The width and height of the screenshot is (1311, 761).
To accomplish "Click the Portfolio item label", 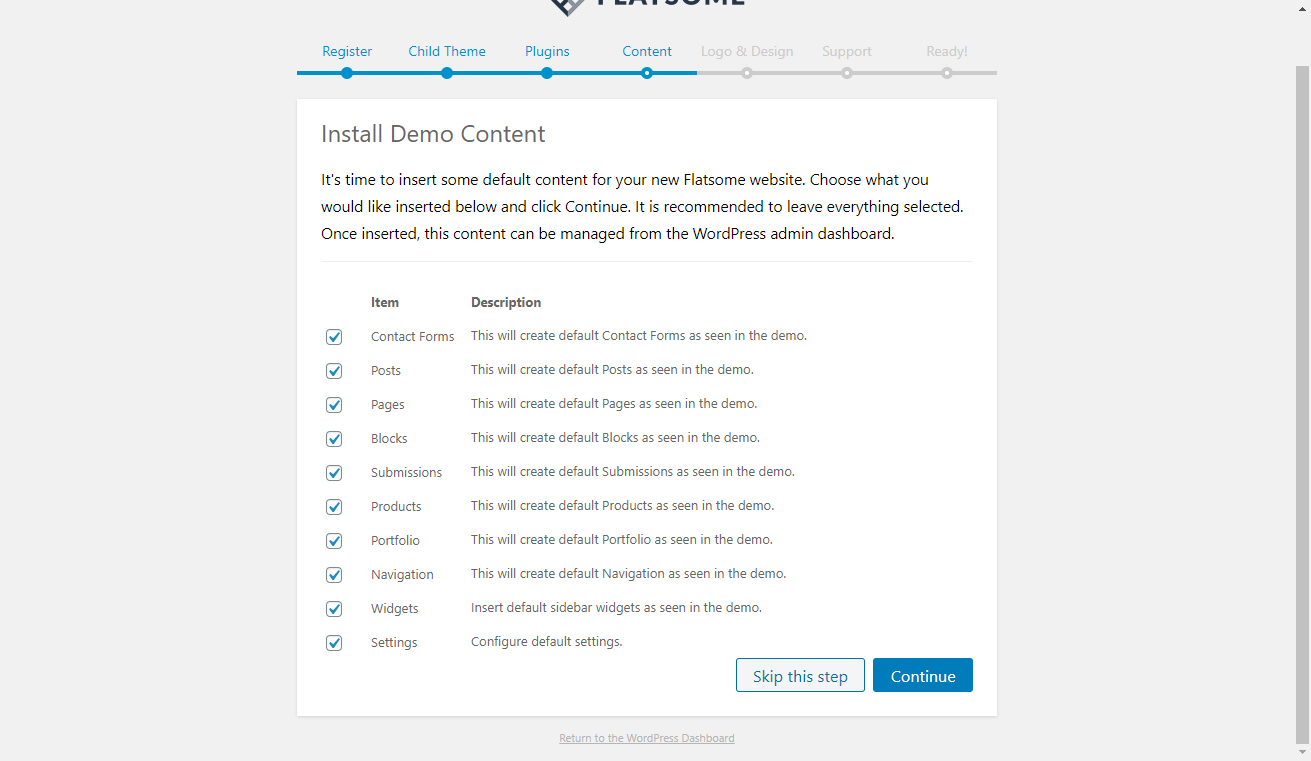I will pos(395,541).
